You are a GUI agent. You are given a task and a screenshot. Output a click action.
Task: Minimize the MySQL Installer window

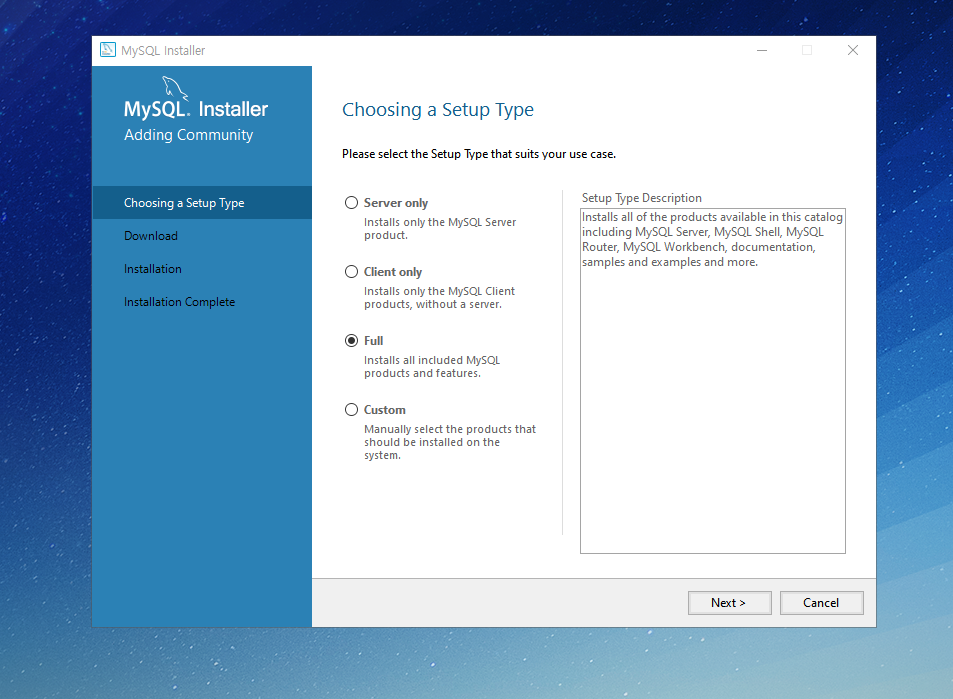point(762,50)
